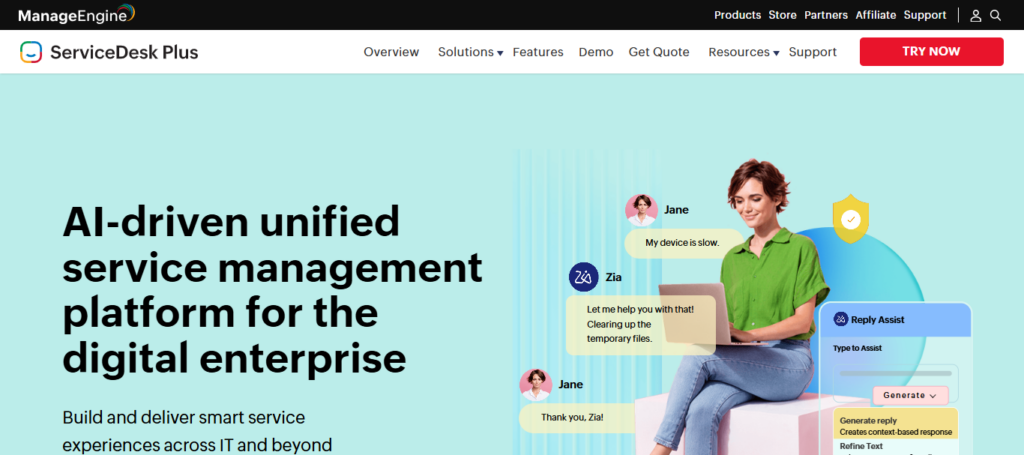Screen dimensions: 1024x455
Task: Click the Reply Assist Zia icon
Action: point(840,319)
